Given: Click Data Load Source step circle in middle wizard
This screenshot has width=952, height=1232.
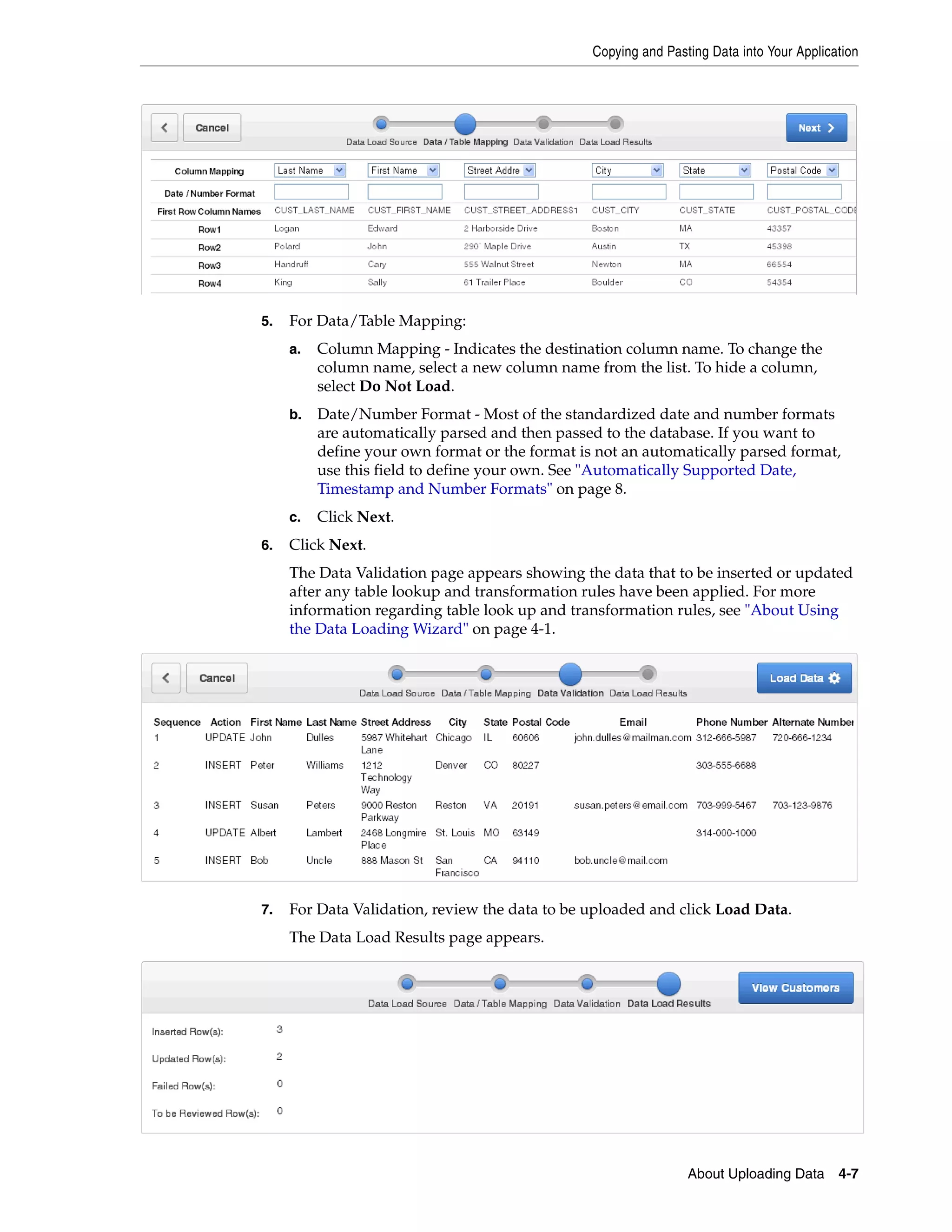Looking at the screenshot, I should coord(397,674).
